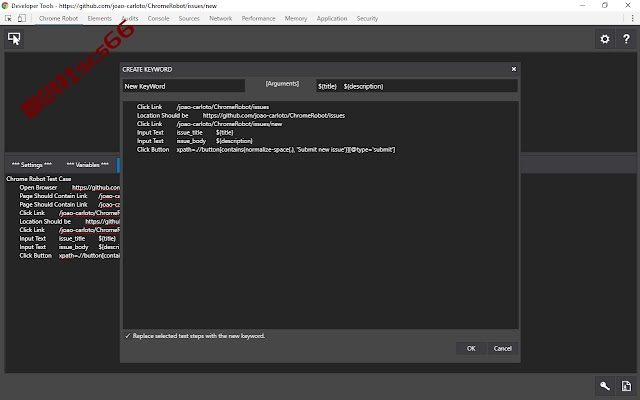Click second Page Should Contain Link step
The width and height of the screenshot is (640, 400).
click(69, 204)
